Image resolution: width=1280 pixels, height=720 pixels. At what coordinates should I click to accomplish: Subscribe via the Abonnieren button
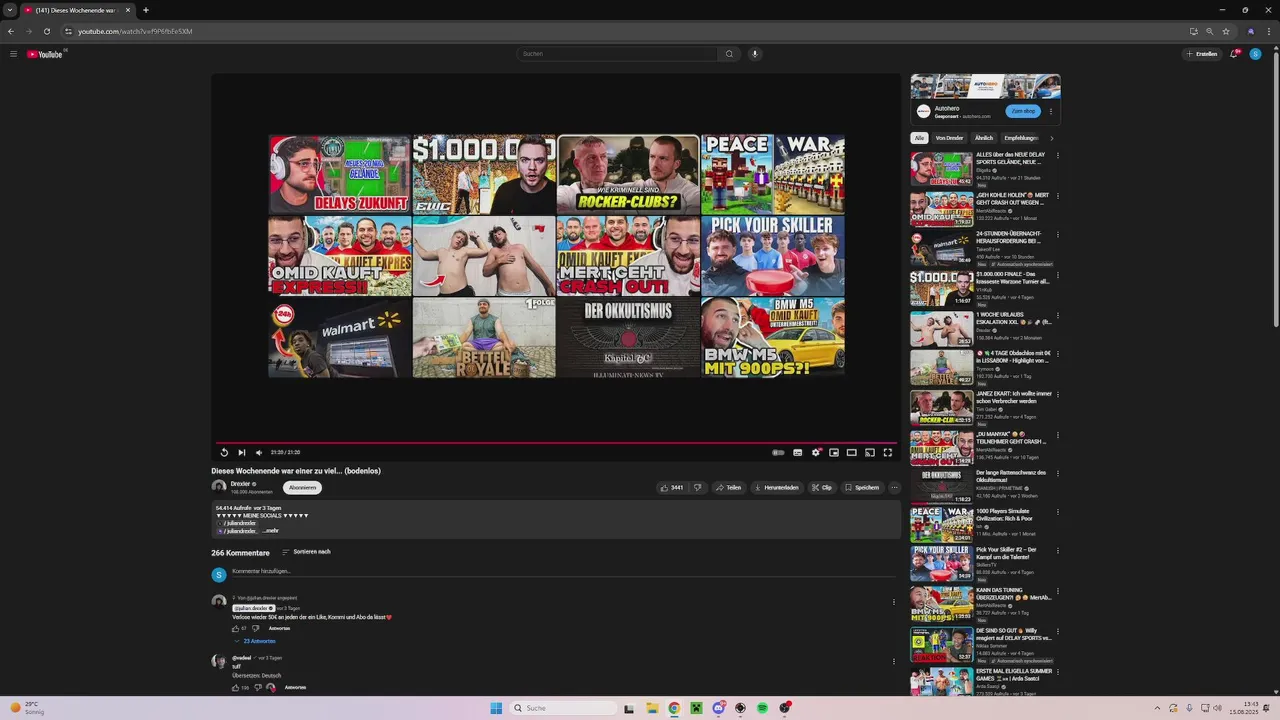(x=303, y=487)
